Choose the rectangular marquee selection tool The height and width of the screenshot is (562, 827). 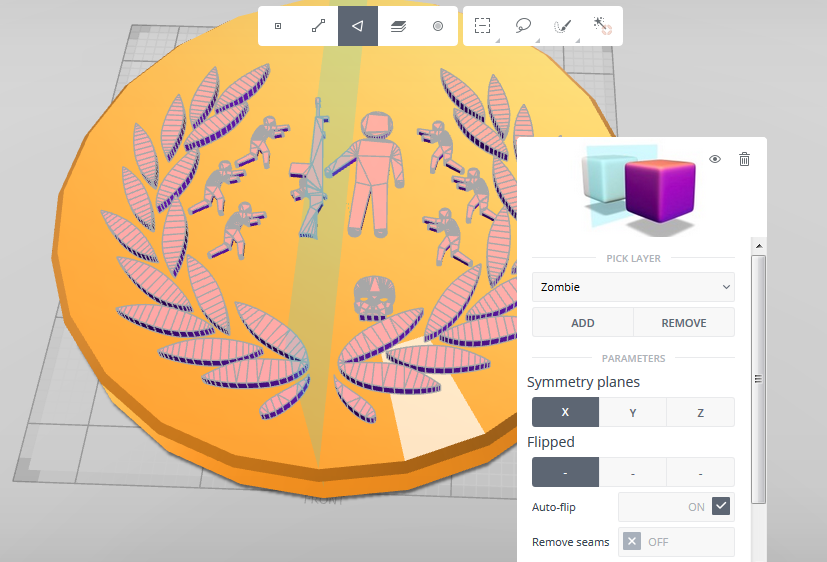coord(483,26)
